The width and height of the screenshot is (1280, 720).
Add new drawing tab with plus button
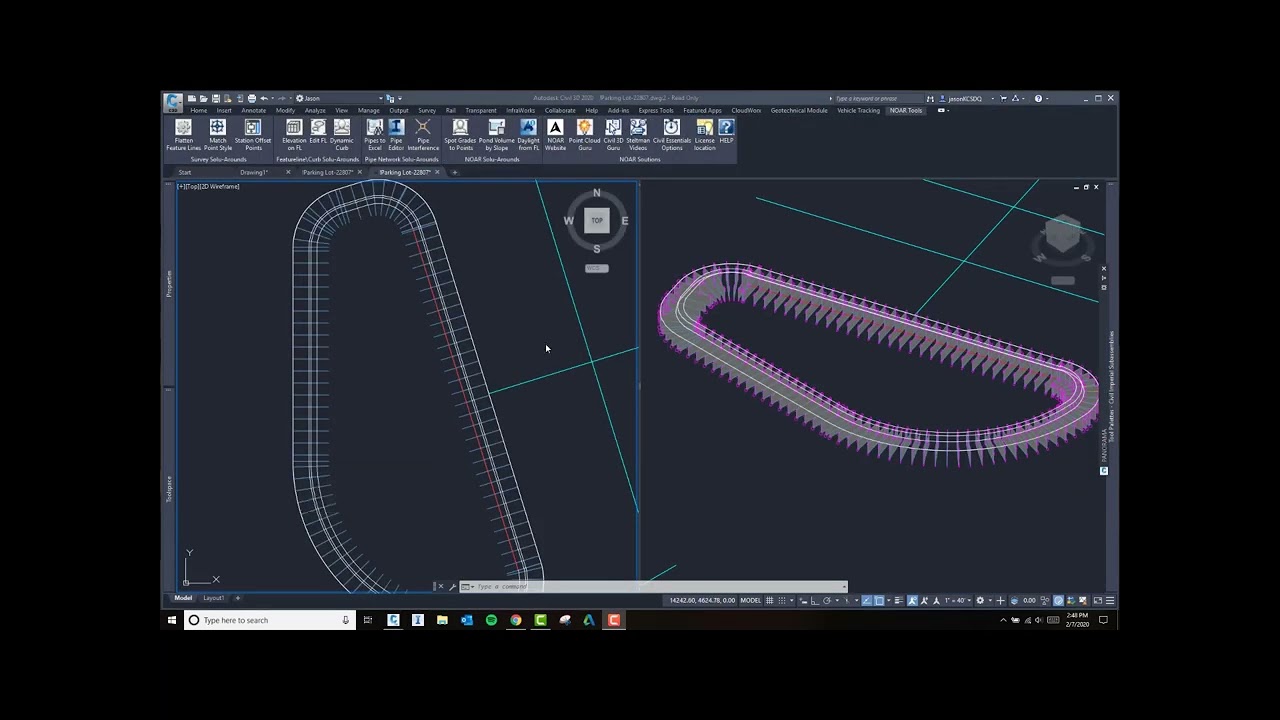455,172
